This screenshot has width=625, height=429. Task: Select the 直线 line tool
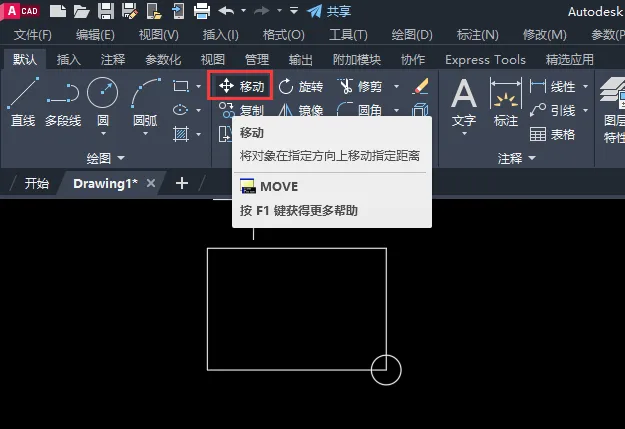[x=23, y=101]
